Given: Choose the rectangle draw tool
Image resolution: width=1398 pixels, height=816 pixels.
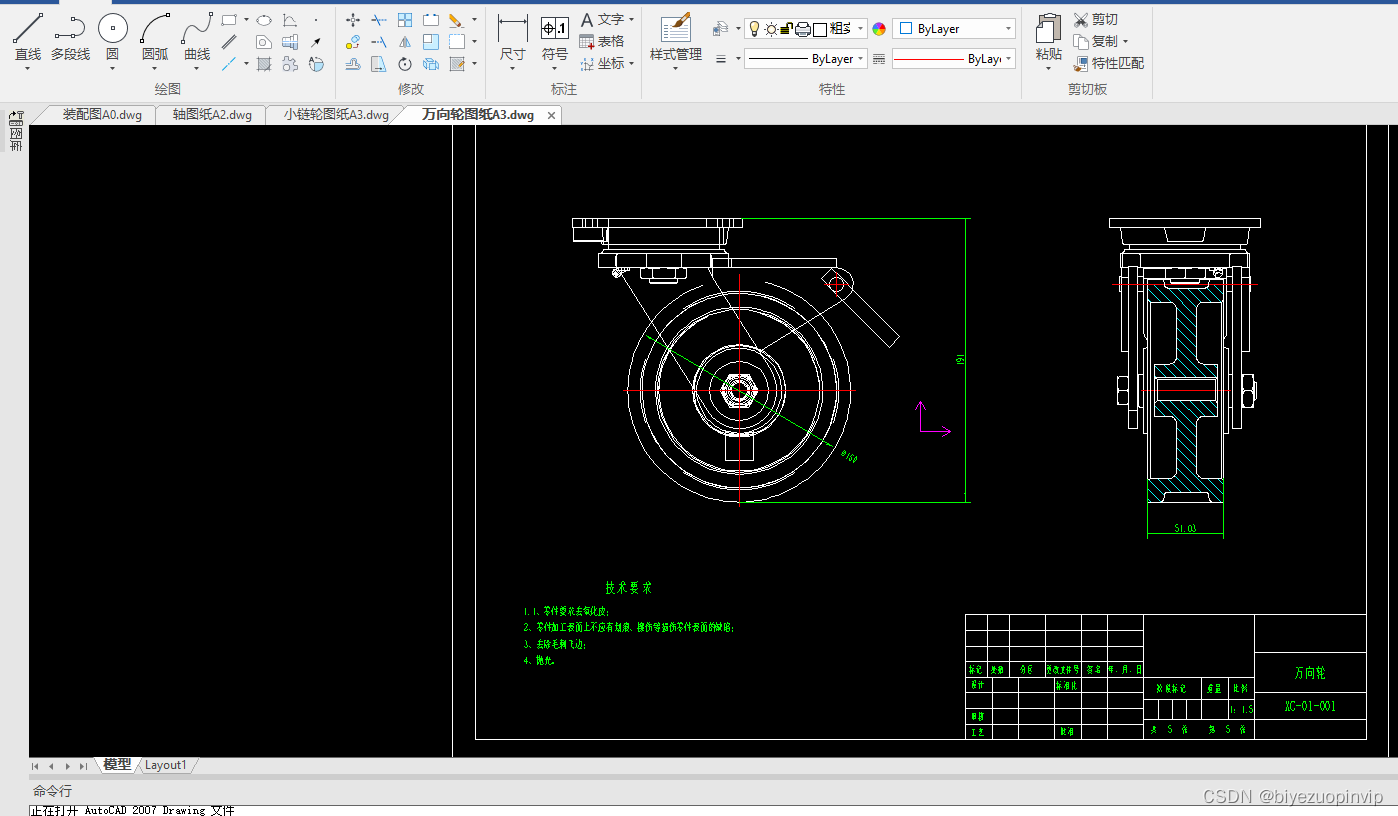Looking at the screenshot, I should pos(229,19).
